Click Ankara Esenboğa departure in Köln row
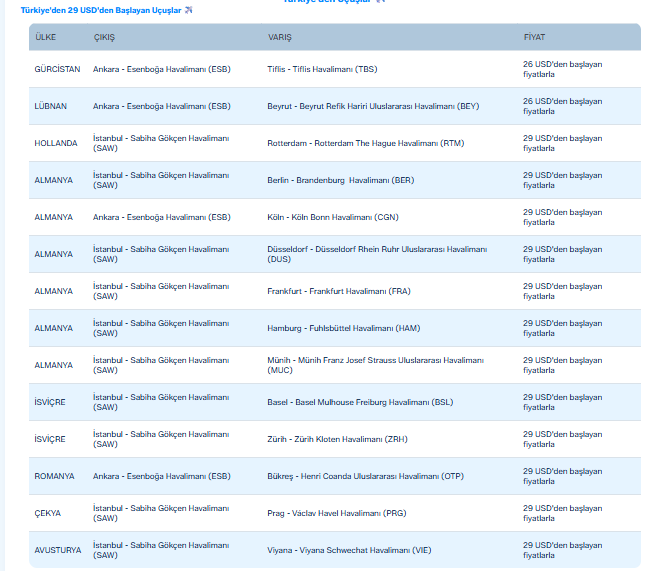Viewport: 662px width, 571px height. pyautogui.click(x=162, y=217)
